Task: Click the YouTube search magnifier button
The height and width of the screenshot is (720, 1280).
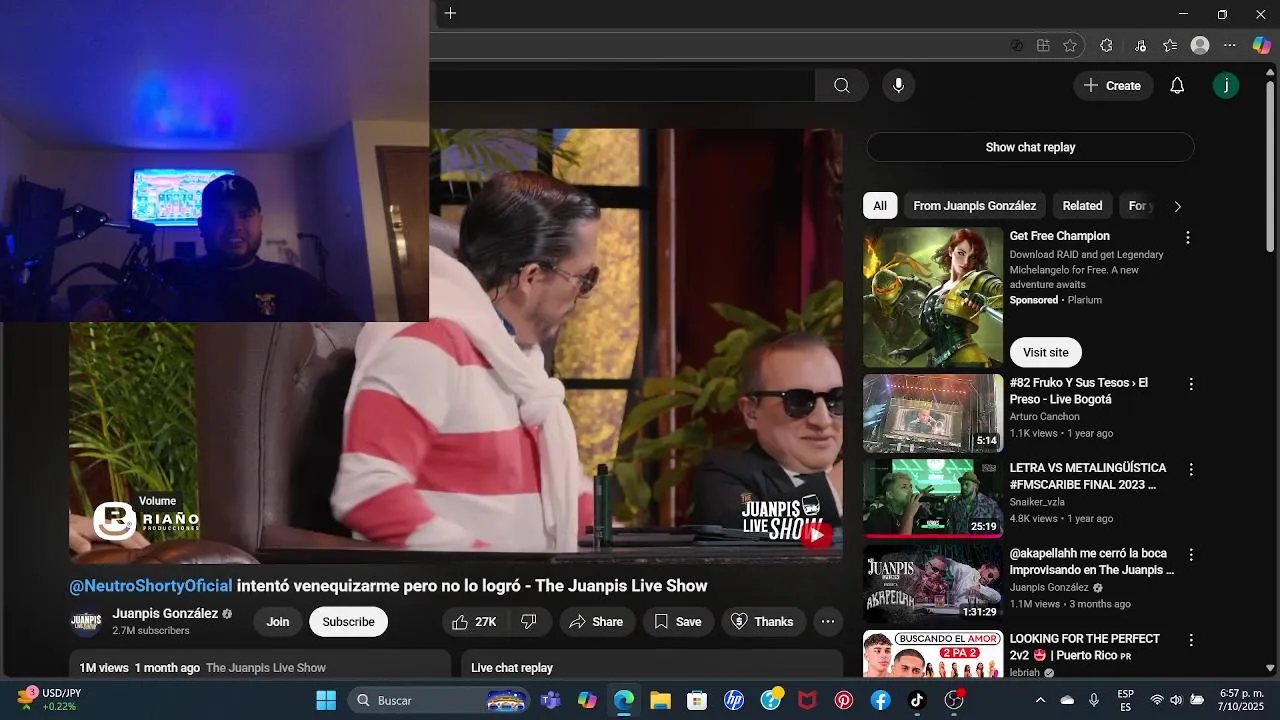Action: tap(842, 86)
